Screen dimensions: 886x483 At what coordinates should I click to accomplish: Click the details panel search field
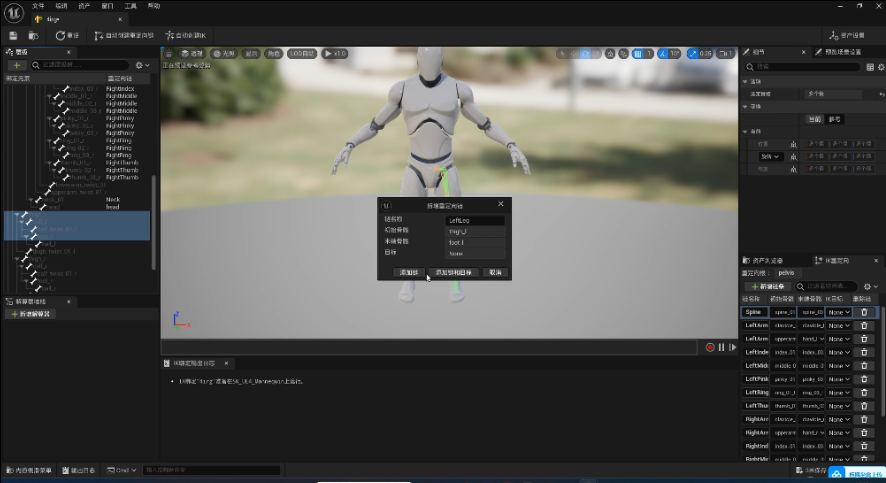pos(803,67)
